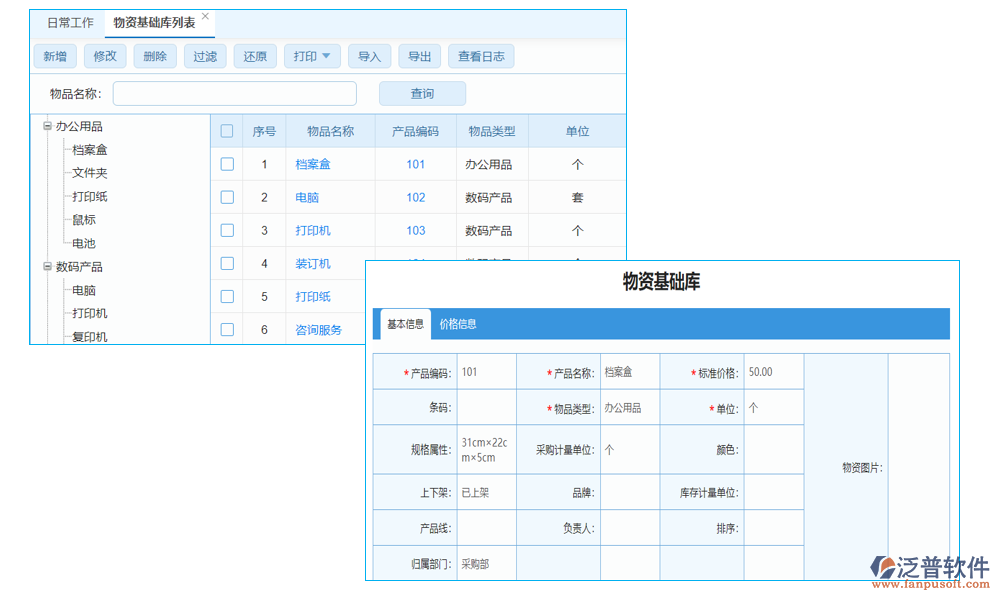
Task: Click the 新增 (Add) toolbar button
Action: (x=55, y=56)
